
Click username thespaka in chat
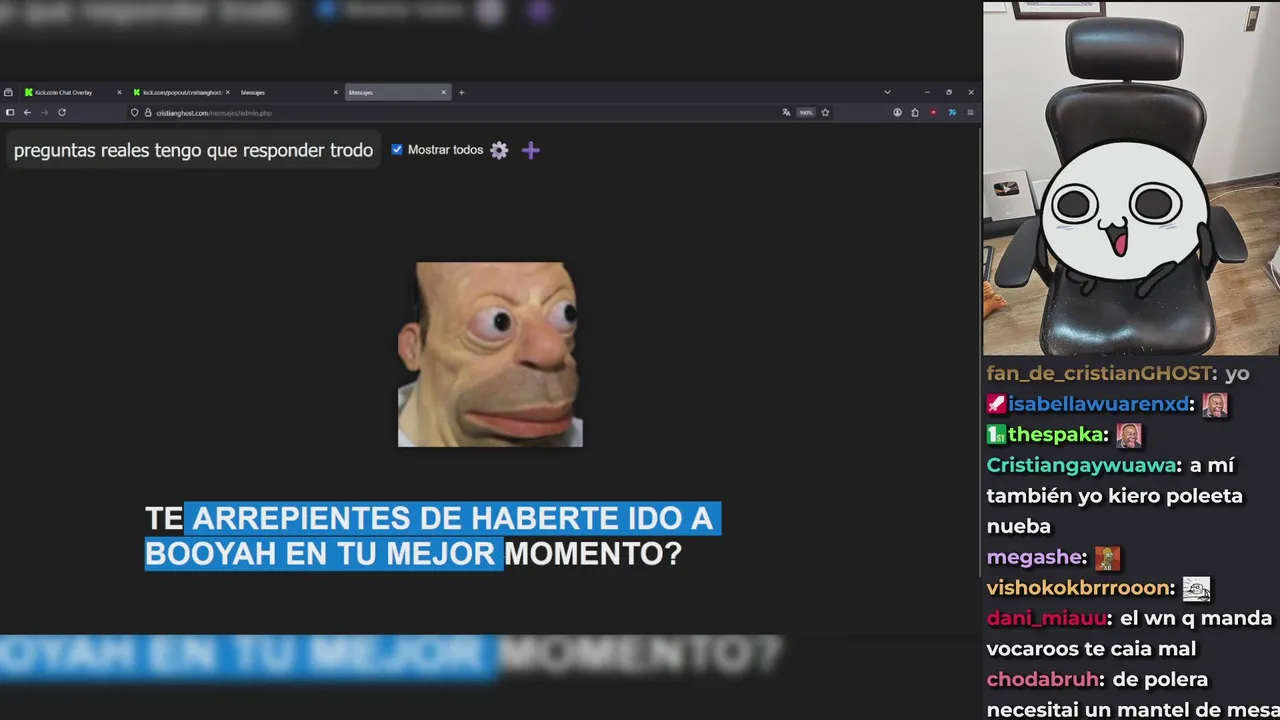point(1057,435)
